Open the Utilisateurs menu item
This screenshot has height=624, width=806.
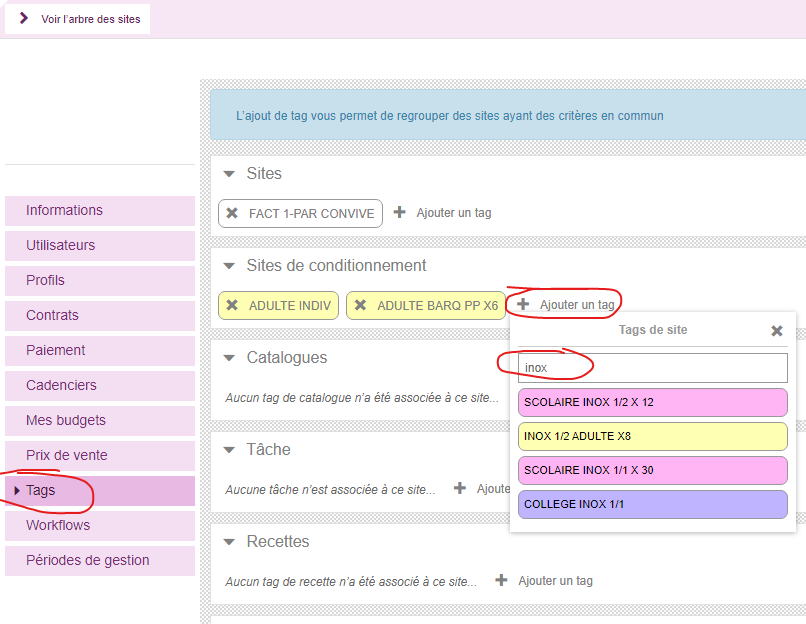coord(100,245)
